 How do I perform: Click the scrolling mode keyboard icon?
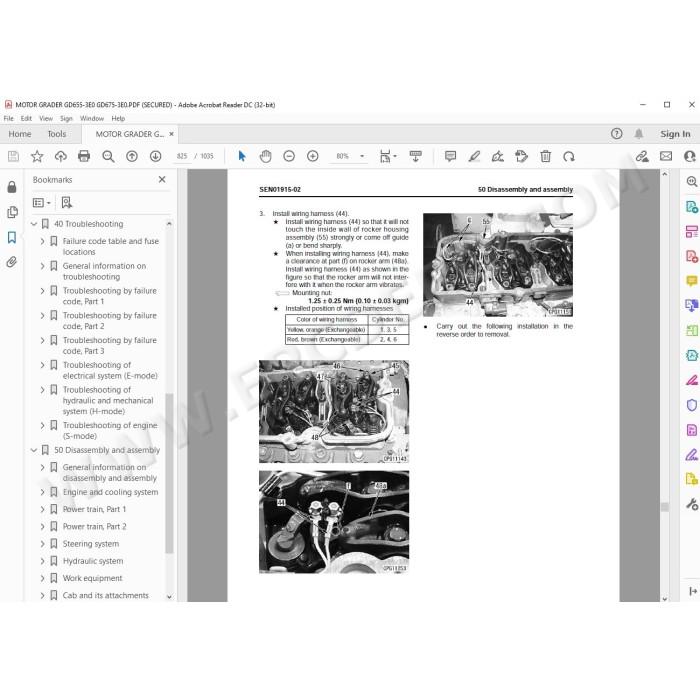[x=416, y=156]
